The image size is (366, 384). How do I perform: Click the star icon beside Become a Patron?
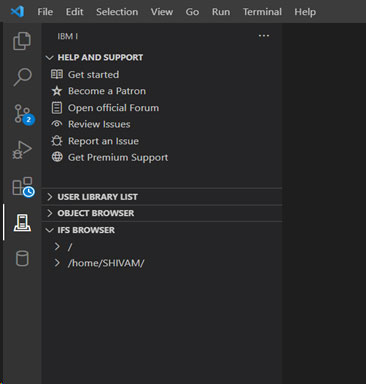coord(57,91)
